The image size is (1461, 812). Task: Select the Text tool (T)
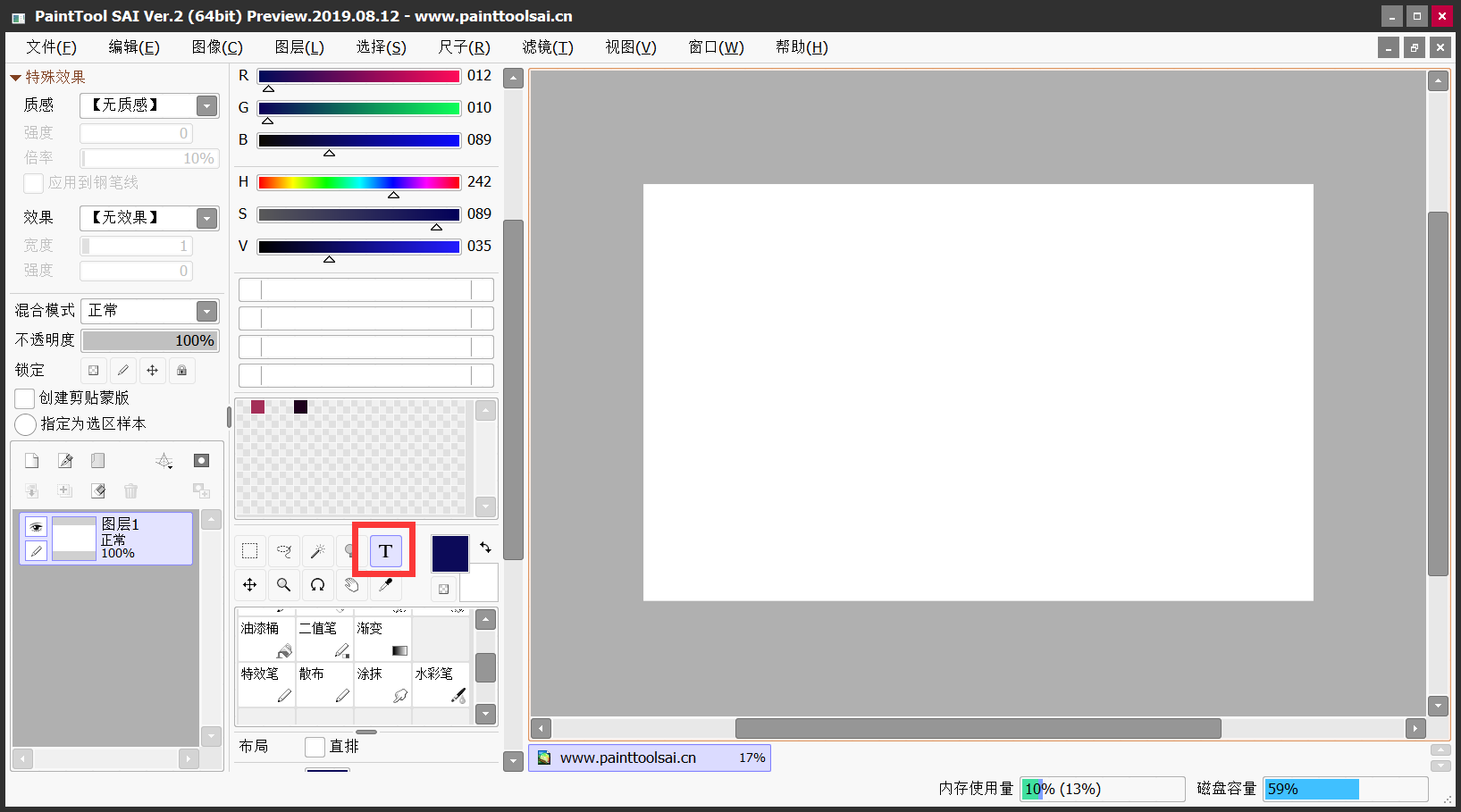click(385, 551)
